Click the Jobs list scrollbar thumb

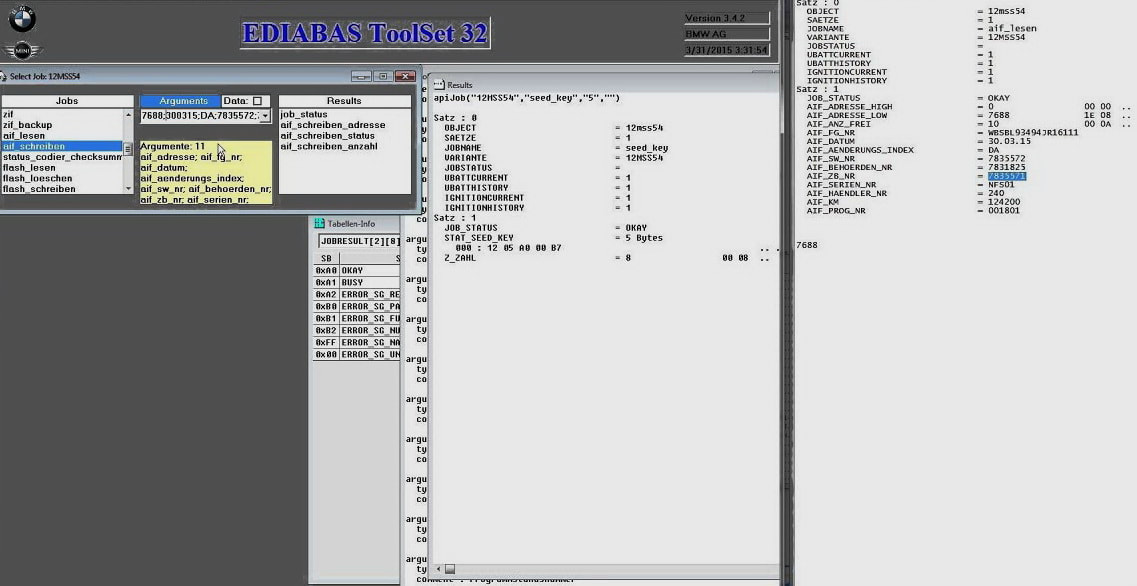click(x=128, y=149)
